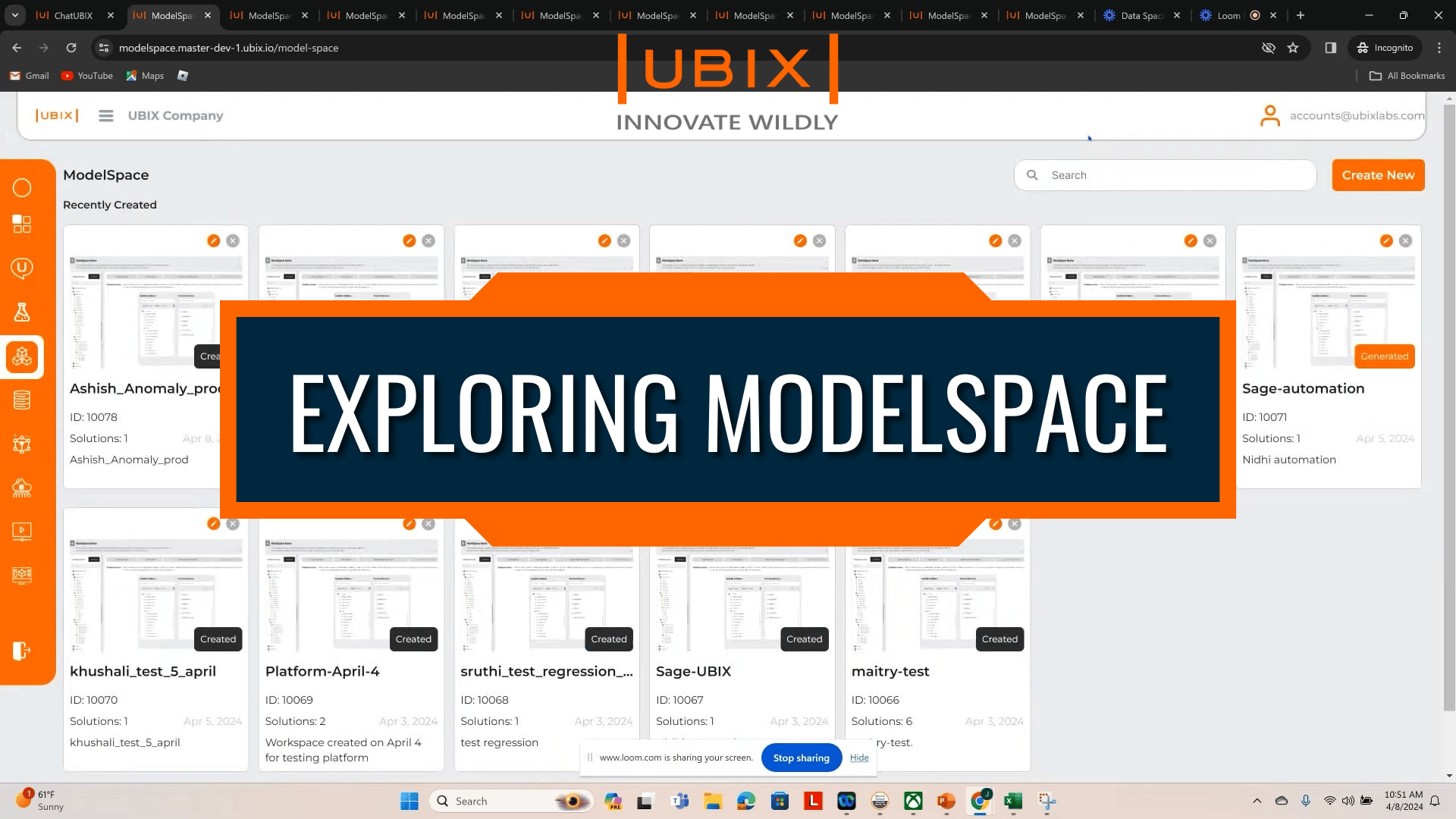
Task: Delete the Ashish_Anomaly_prod card via X icon
Action: point(233,240)
